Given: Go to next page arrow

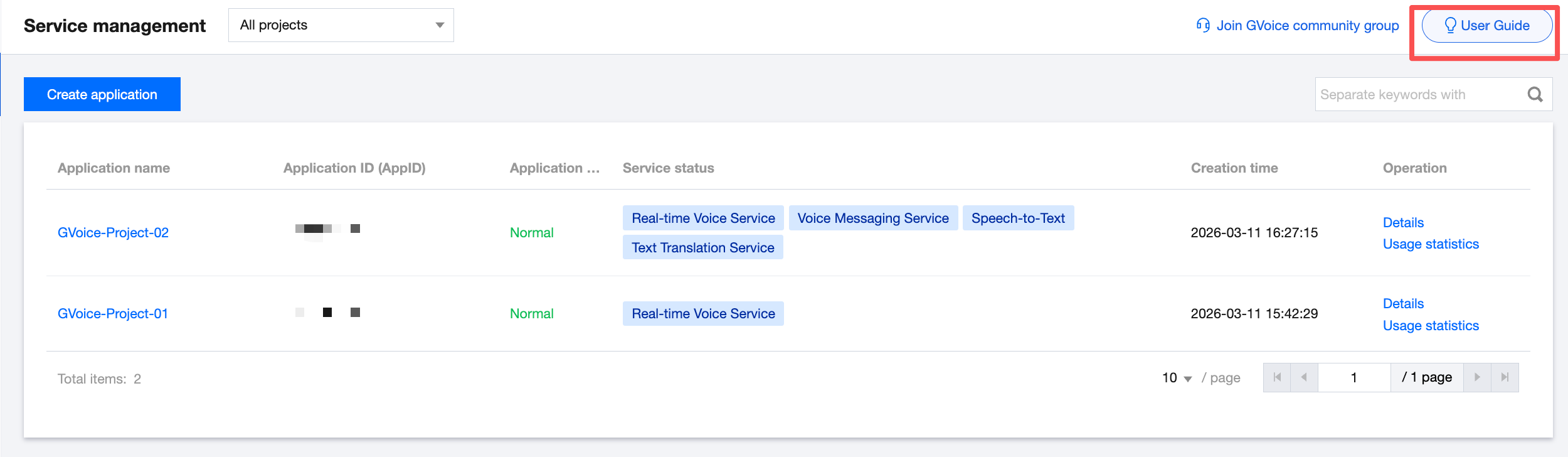Looking at the screenshot, I should 1477,377.
